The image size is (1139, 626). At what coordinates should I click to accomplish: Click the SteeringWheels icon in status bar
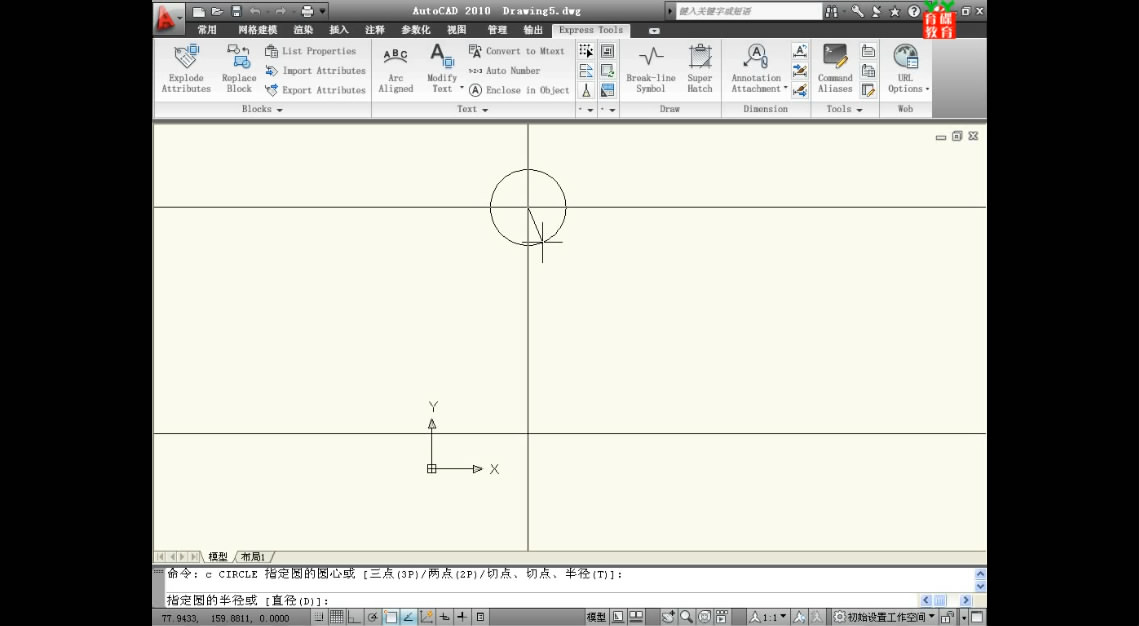[704, 617]
